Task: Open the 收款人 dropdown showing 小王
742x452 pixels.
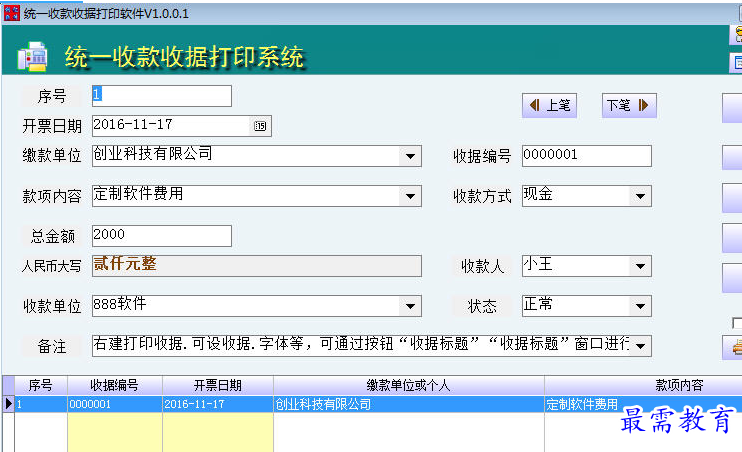Action: tap(640, 266)
